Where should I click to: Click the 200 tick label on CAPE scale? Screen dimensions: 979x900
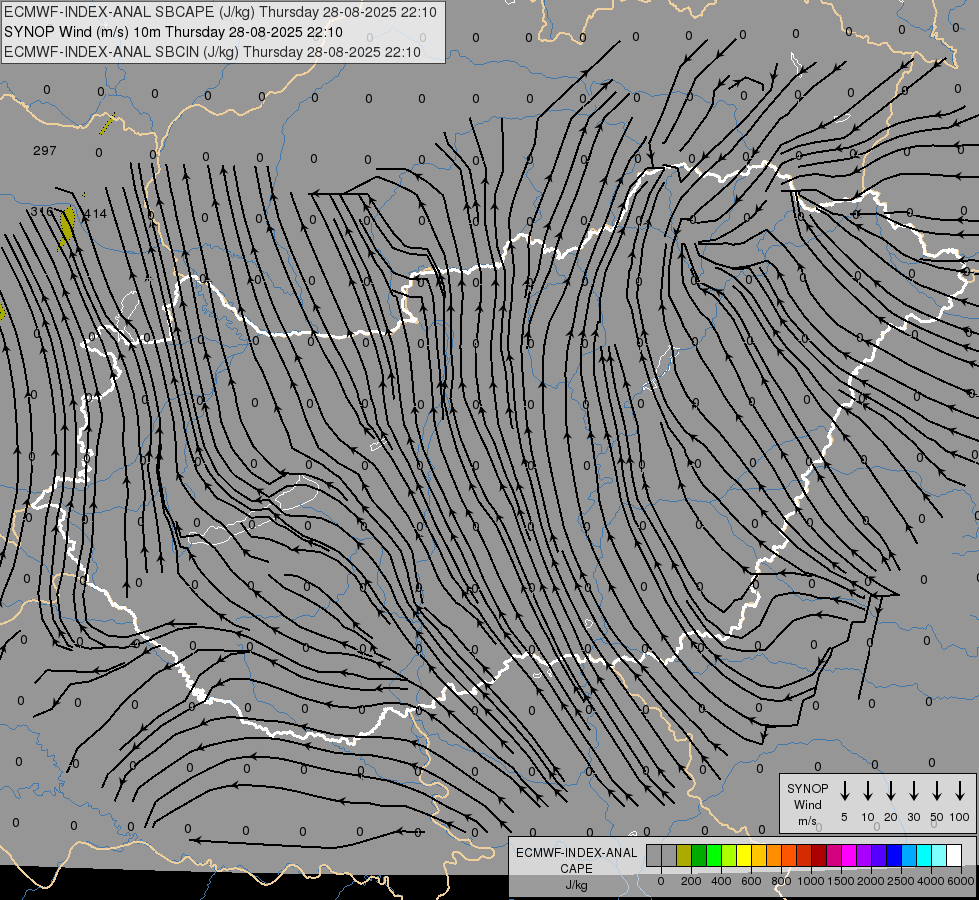[x=691, y=881]
